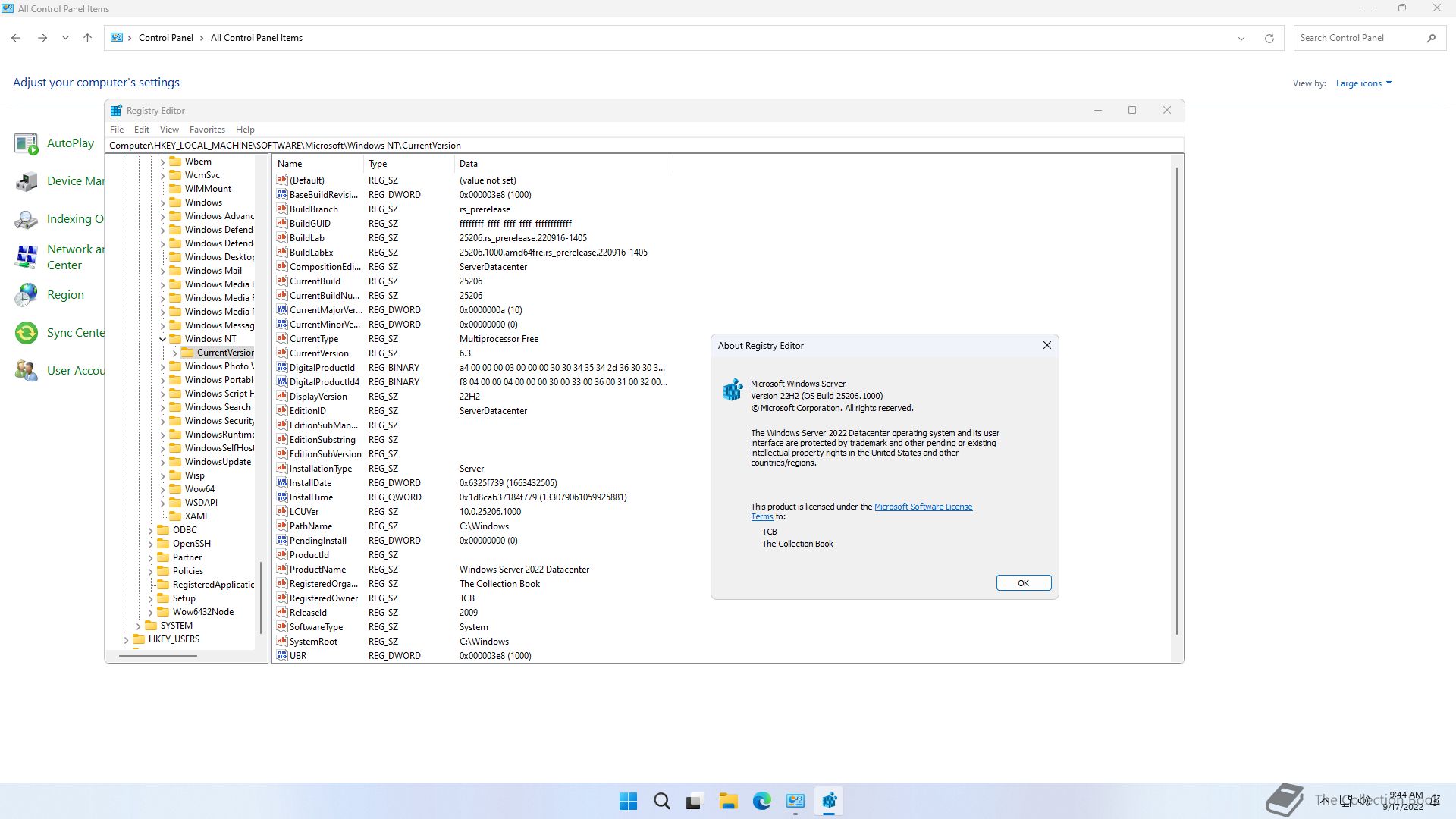The height and width of the screenshot is (819, 1456).
Task: Select the Wow6432Node key in tree
Action: [x=202, y=612]
